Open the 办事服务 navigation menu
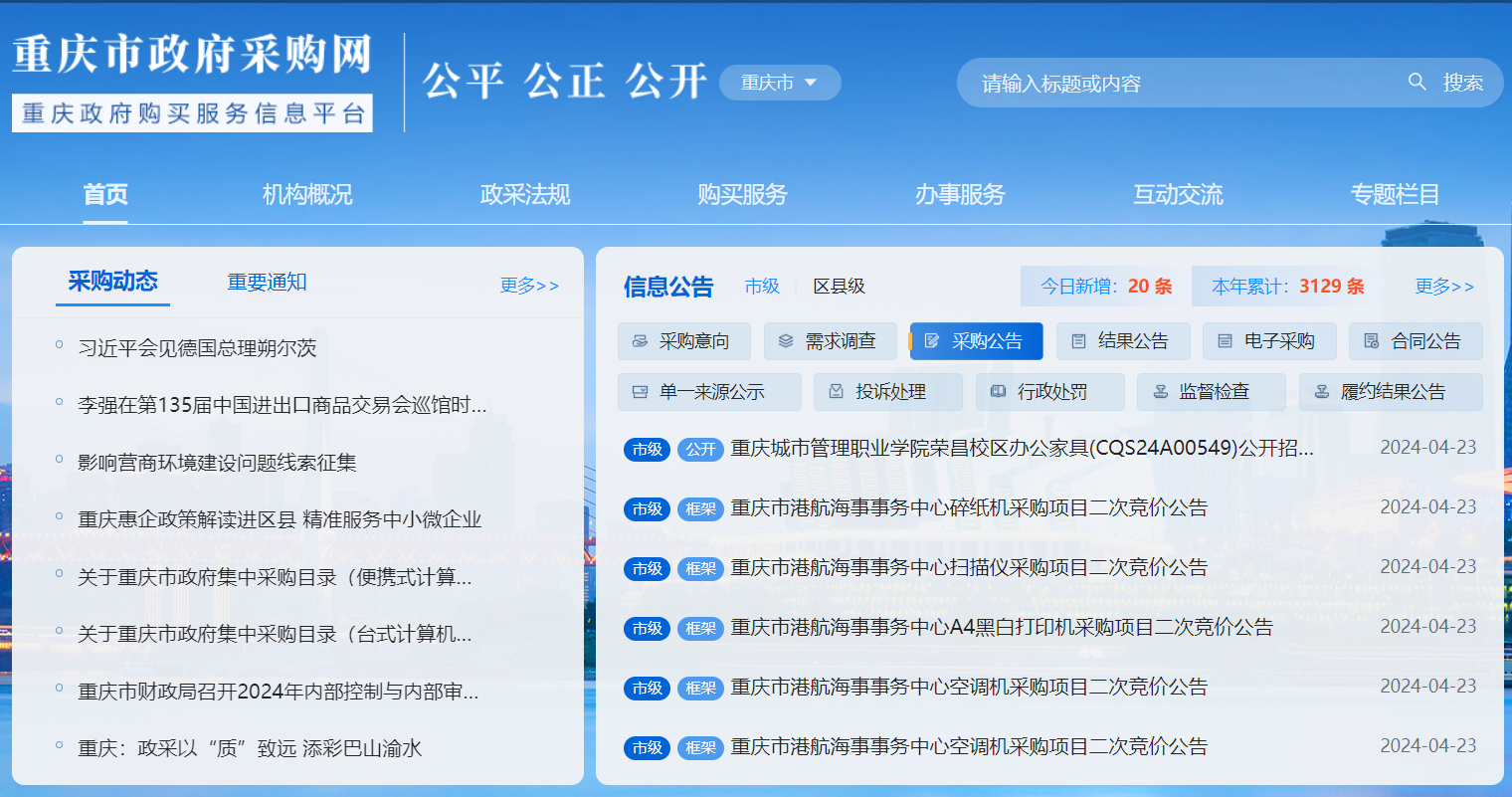Screen dimensions: 1512x797 pyautogui.click(x=960, y=194)
